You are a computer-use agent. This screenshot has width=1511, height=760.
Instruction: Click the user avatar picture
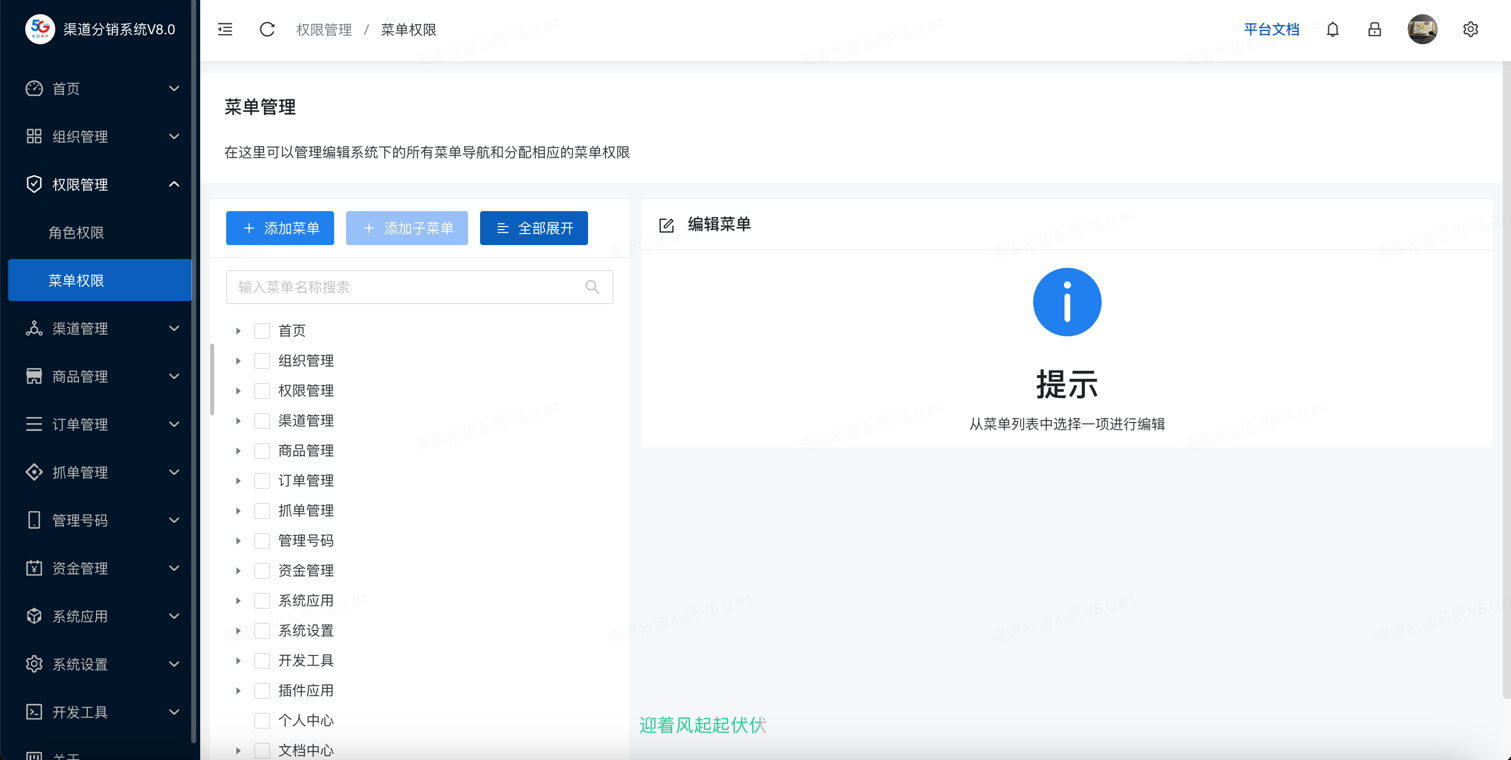(x=1422, y=30)
